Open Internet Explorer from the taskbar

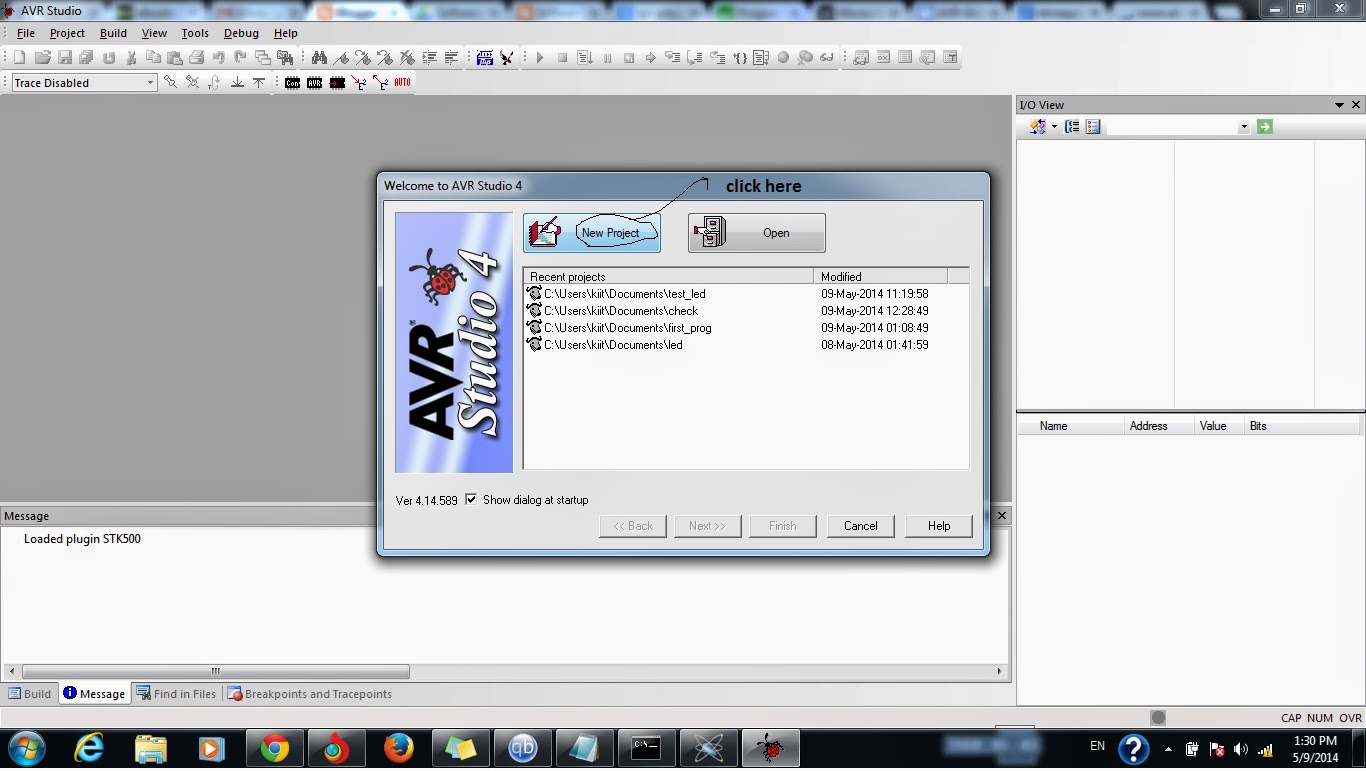[88, 748]
